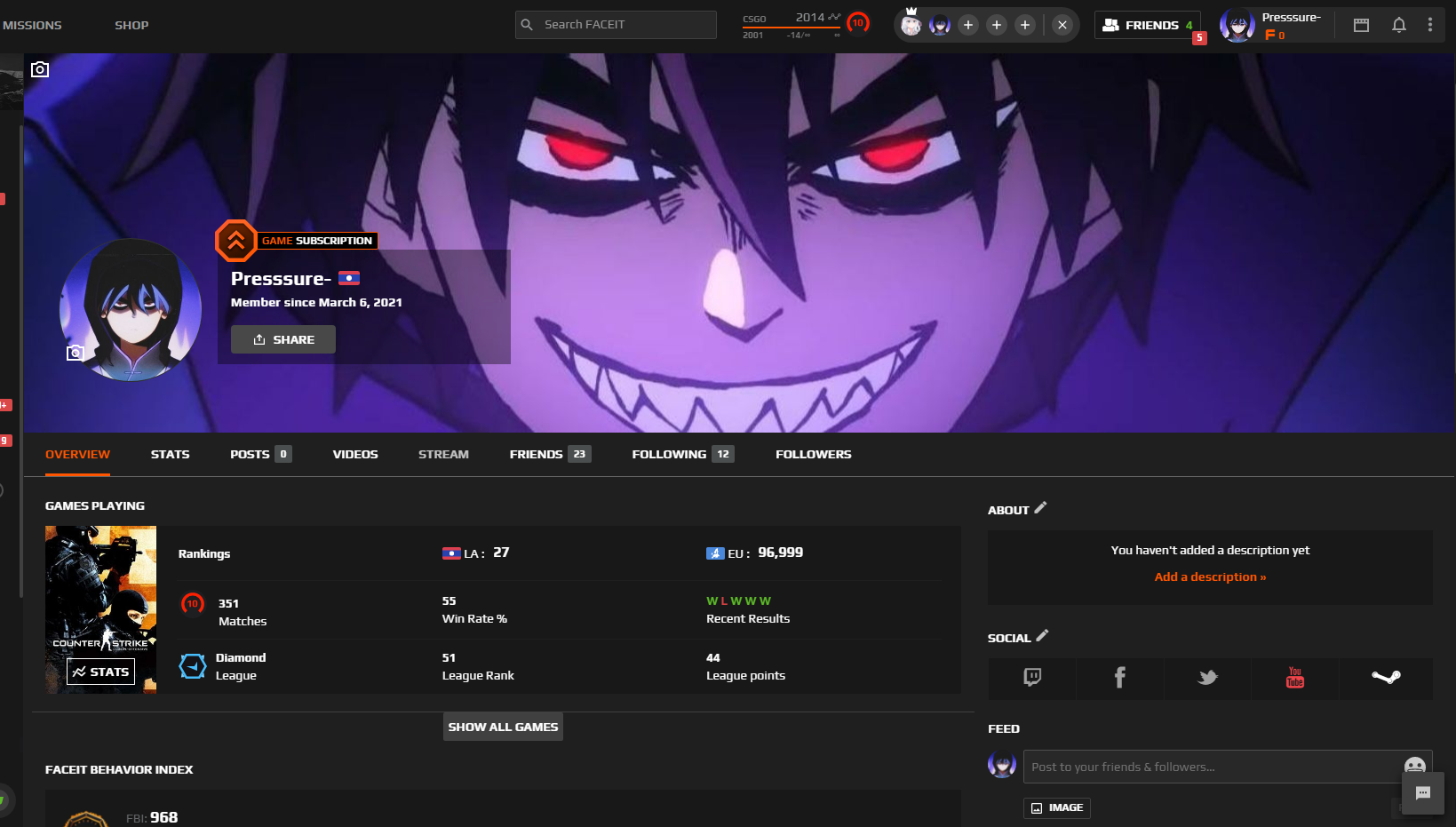Screen dimensions: 1456x827
Task: Open the Followers tab
Action: pyautogui.click(x=814, y=454)
